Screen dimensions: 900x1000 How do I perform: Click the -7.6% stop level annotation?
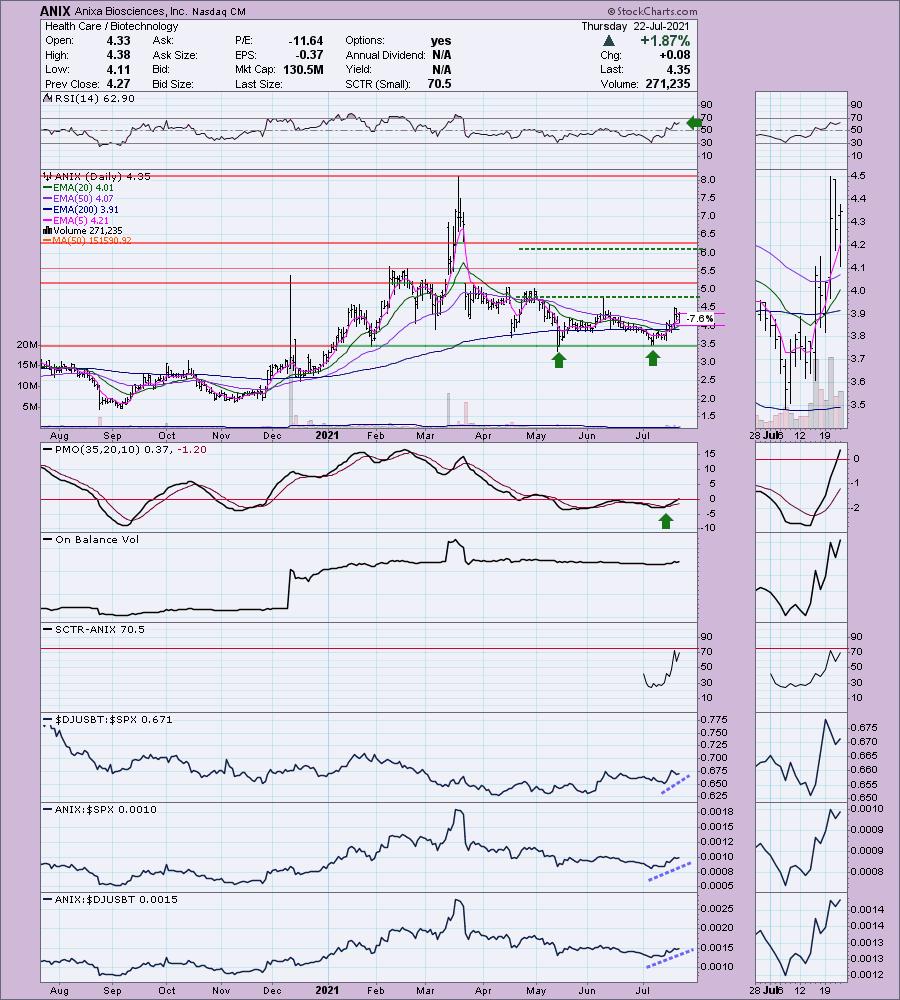tap(700, 318)
